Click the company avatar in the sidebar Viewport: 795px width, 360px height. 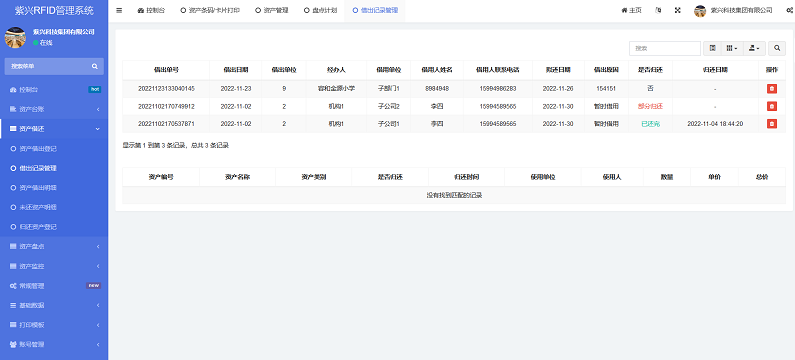tap(15, 38)
